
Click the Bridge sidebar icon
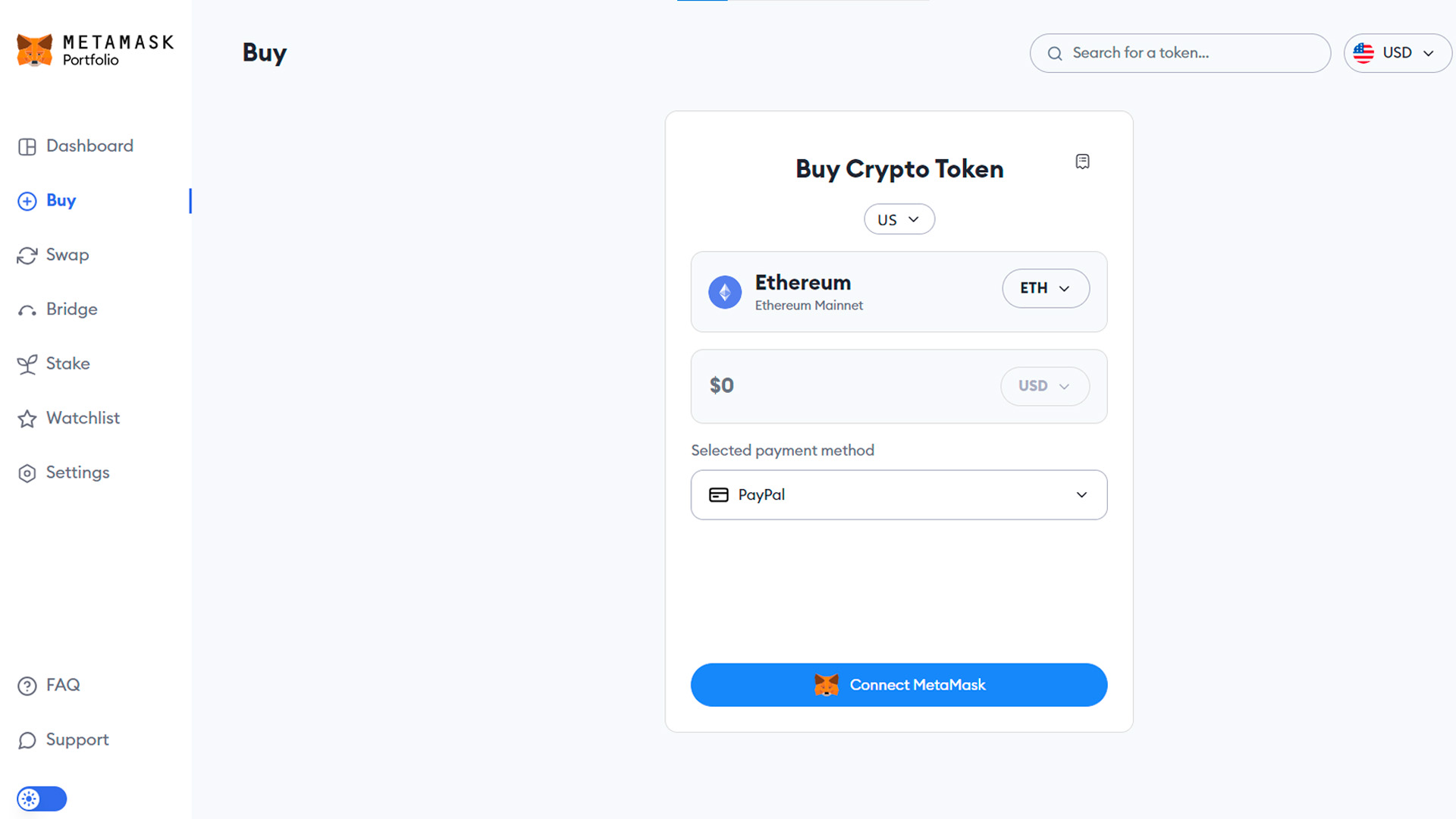pos(27,309)
